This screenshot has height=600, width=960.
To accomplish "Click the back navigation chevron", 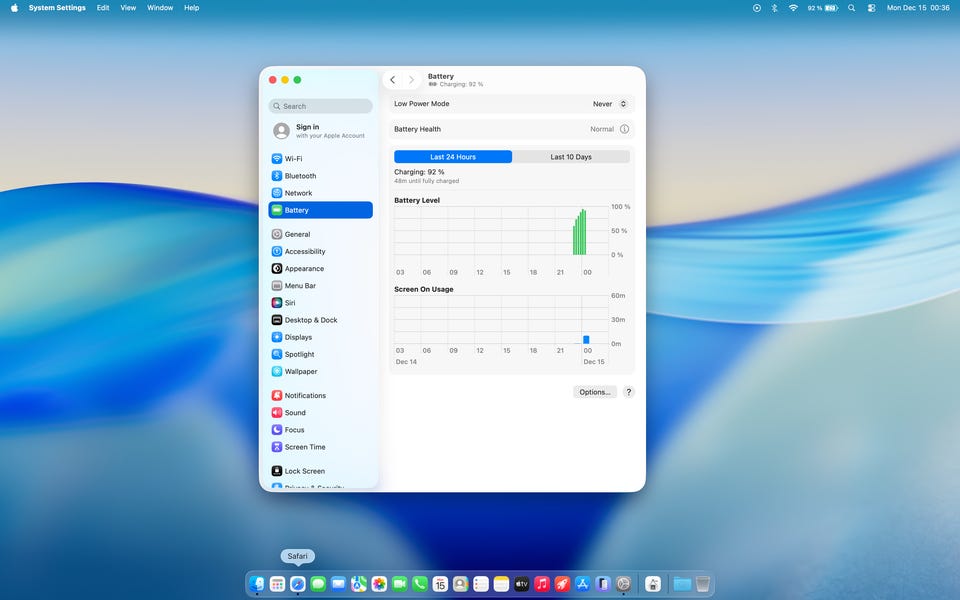I will 392,80.
